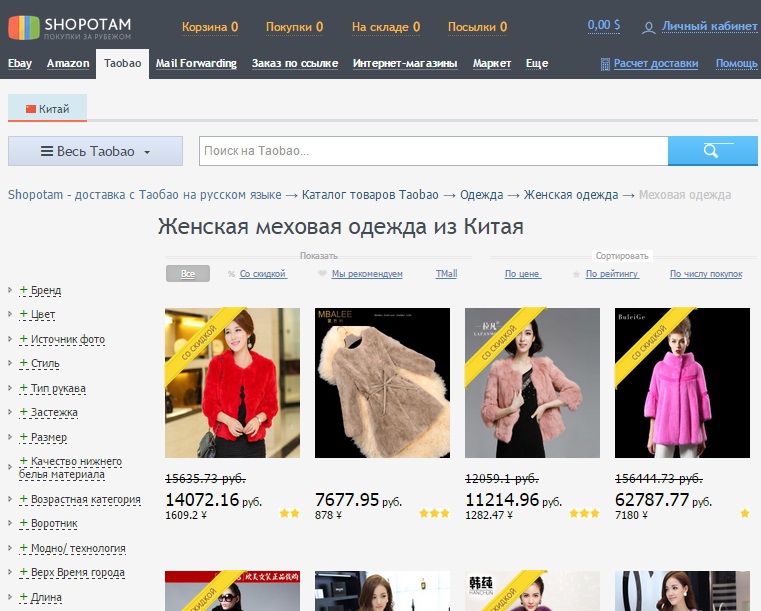Expand the Источник фото filter
This screenshot has width=761, height=611.
62,340
